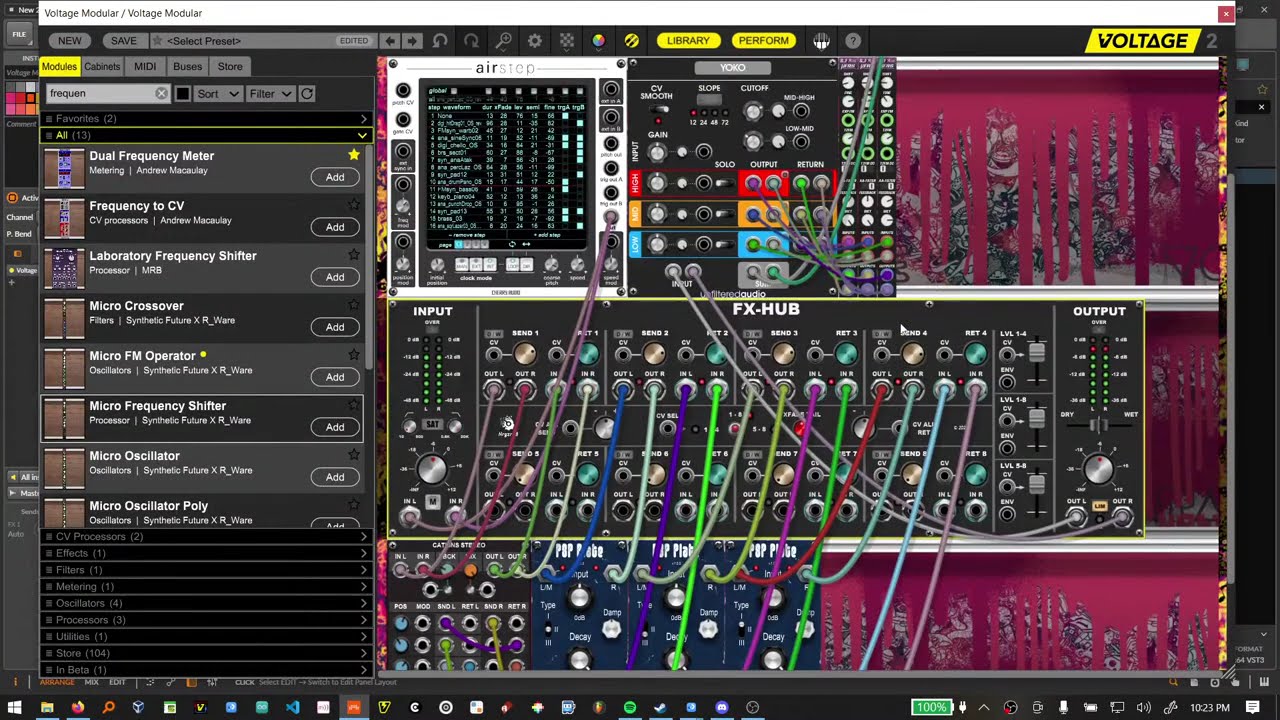The height and width of the screenshot is (720, 1280).
Task: Go to next preset arrow
Action: (411, 41)
